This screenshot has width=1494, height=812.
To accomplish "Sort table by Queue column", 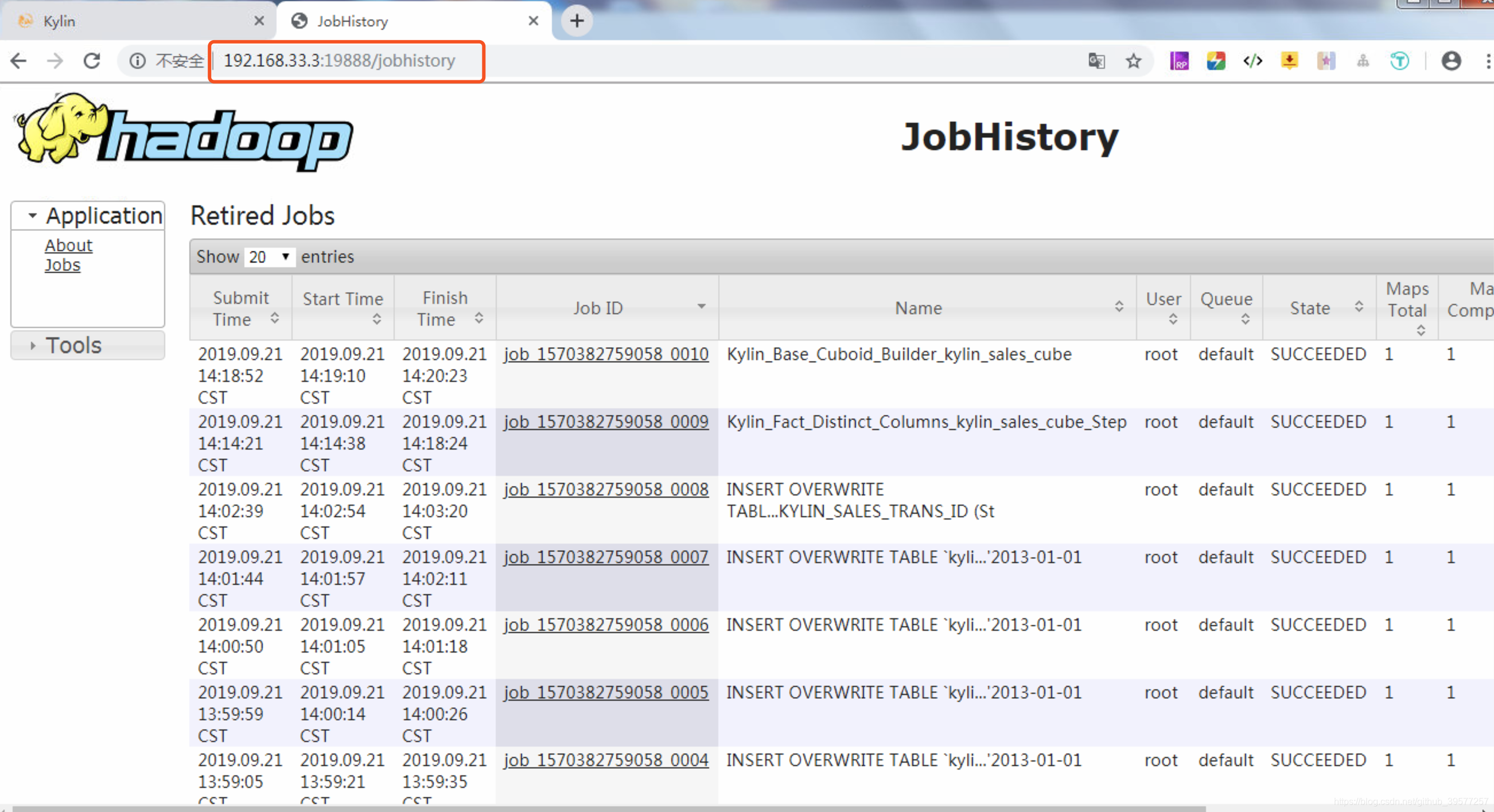I will coord(1226,308).
